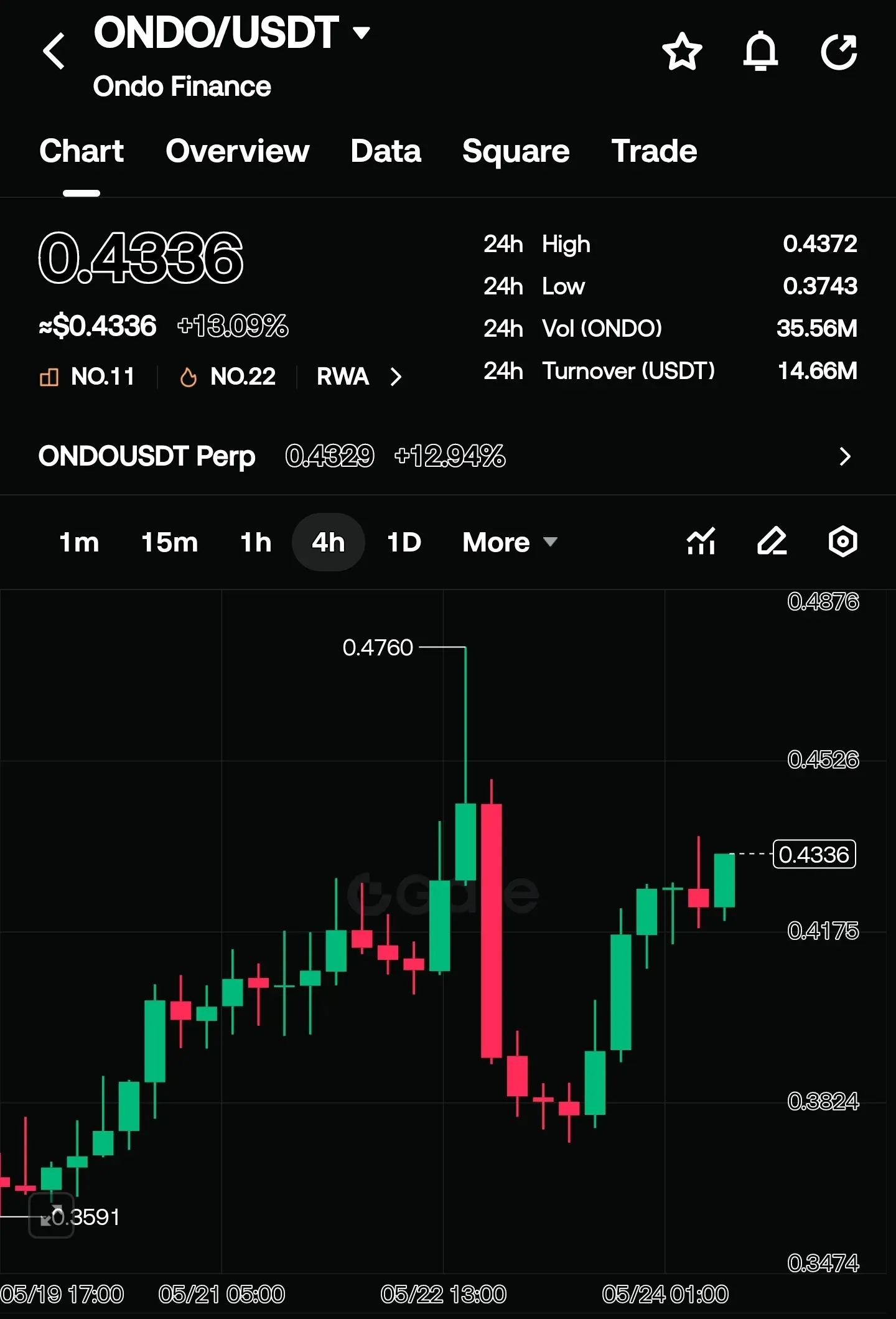Tap the Perp change +12.94%
Viewport: 896px width, 1319px height.
[x=450, y=456]
